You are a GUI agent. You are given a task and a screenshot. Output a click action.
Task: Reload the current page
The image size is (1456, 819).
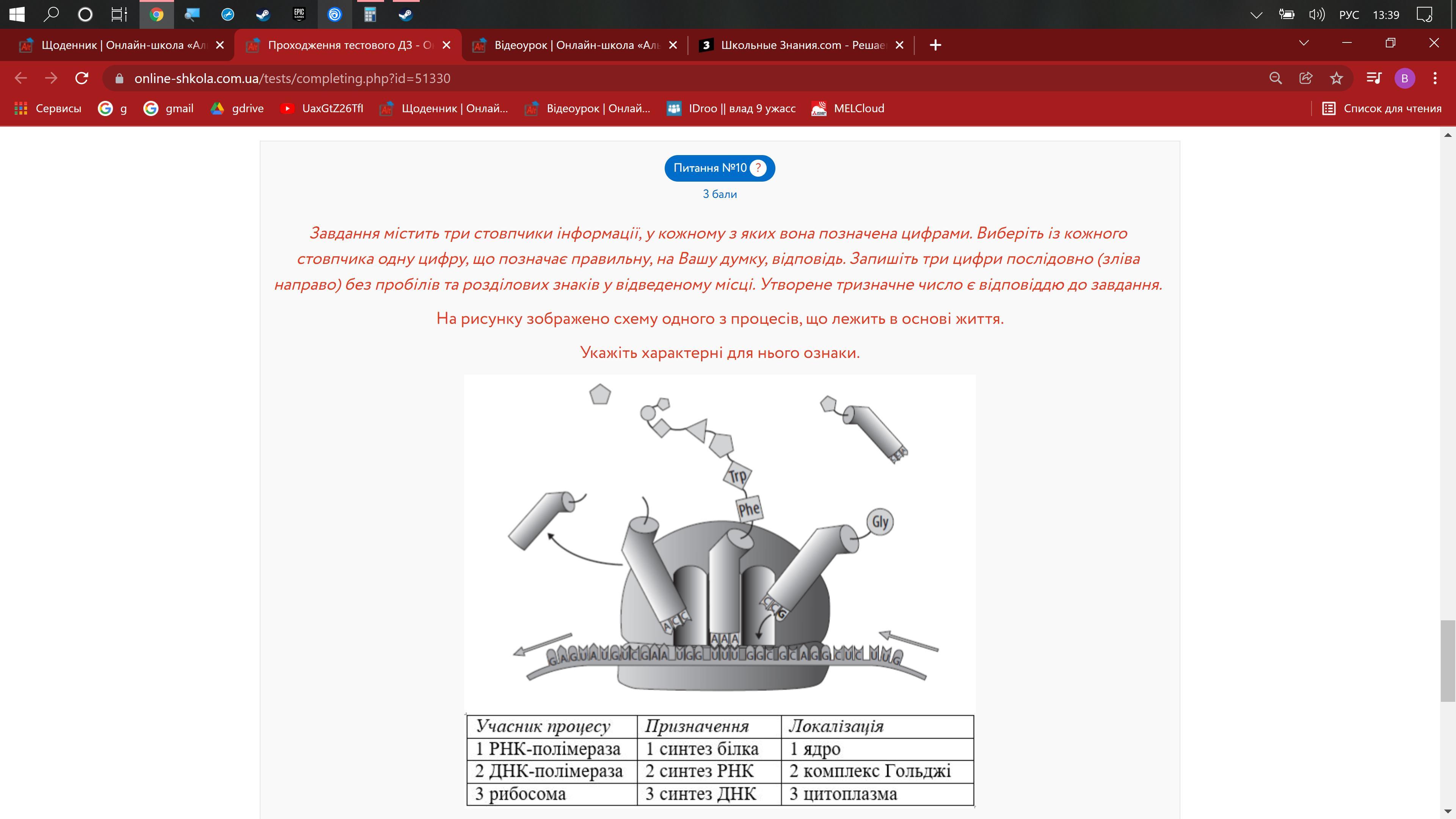(x=82, y=78)
